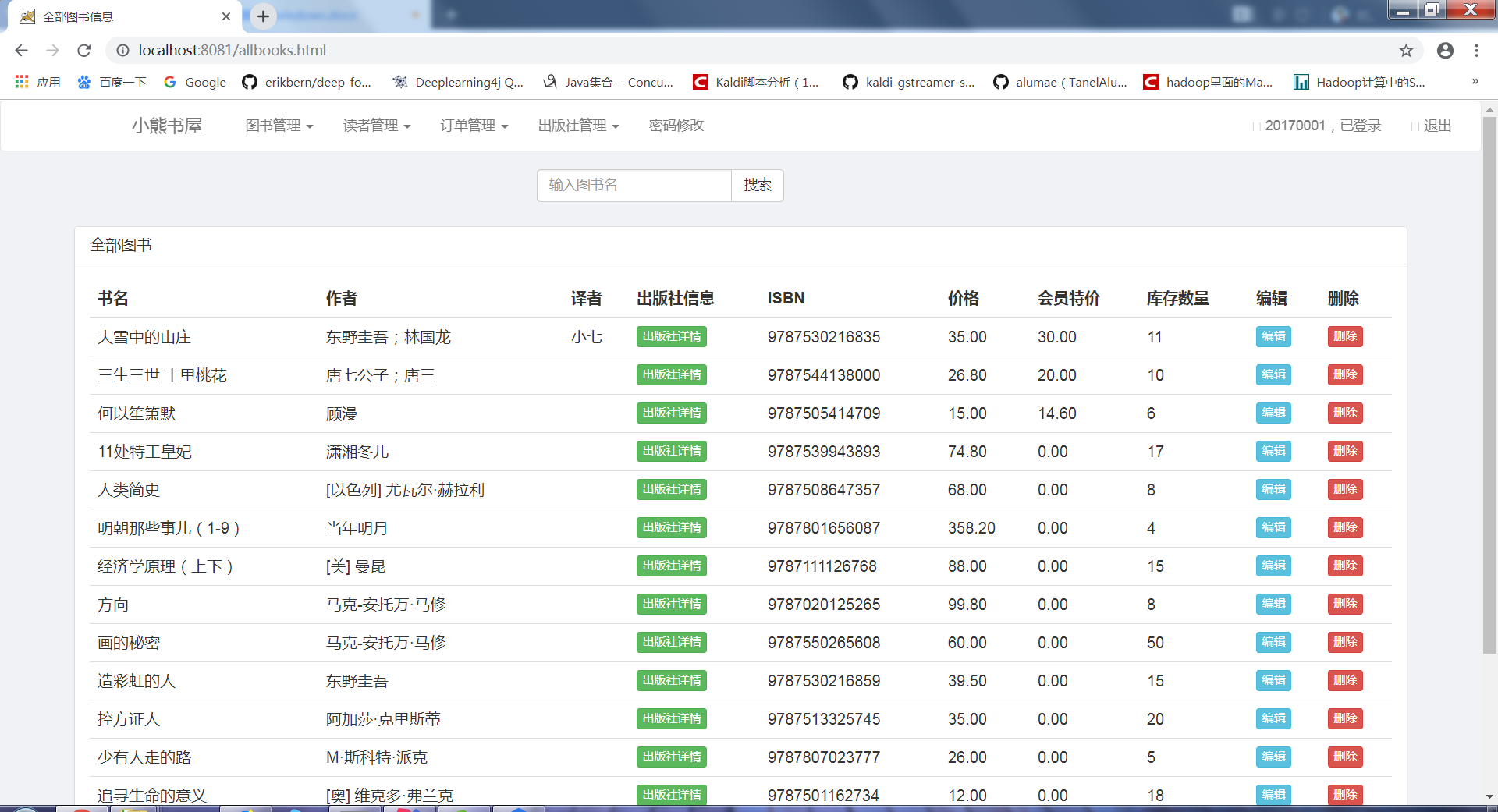Click the address bar URL
This screenshot has height=812, width=1498.
[x=233, y=51]
